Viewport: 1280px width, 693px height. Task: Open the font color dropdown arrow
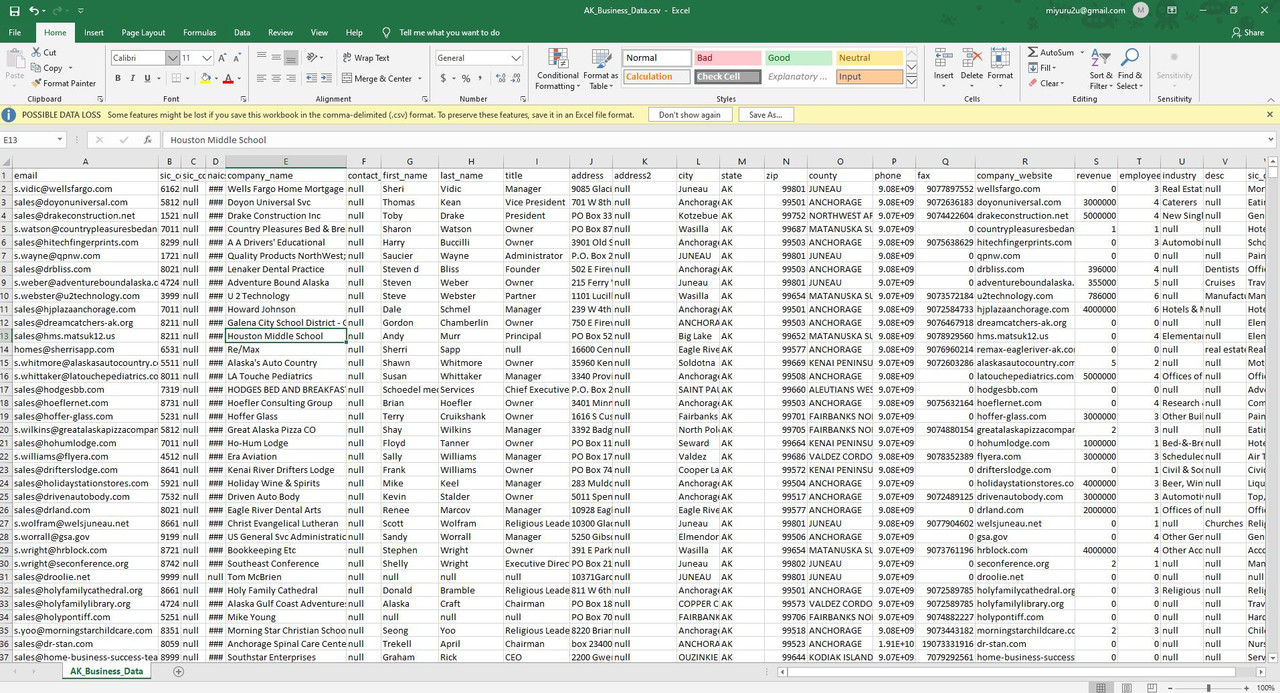(x=239, y=78)
